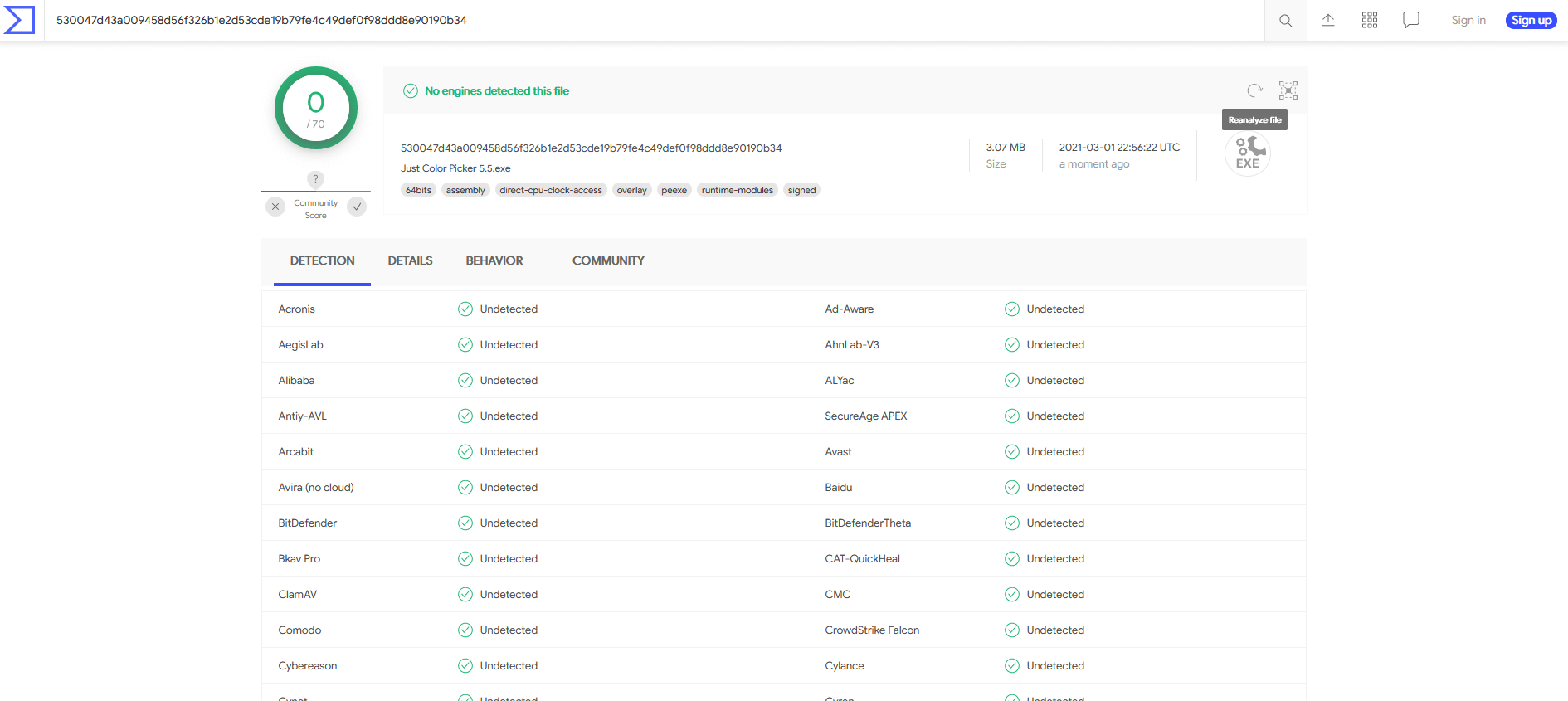1568x701 pixels.
Task: Open the BEHAVIOR tab
Action: point(494,260)
